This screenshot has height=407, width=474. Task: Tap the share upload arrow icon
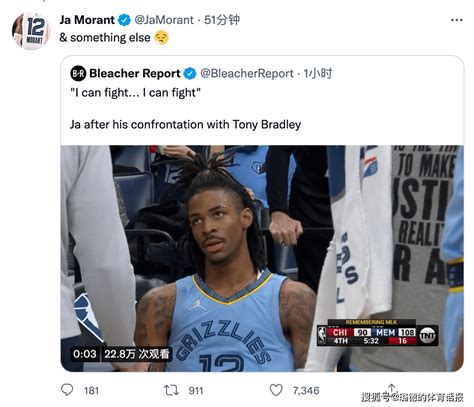392,389
